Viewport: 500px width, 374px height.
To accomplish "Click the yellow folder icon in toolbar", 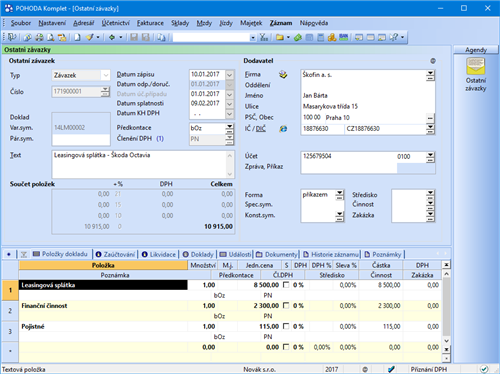I will pyautogui.click(x=279, y=37).
